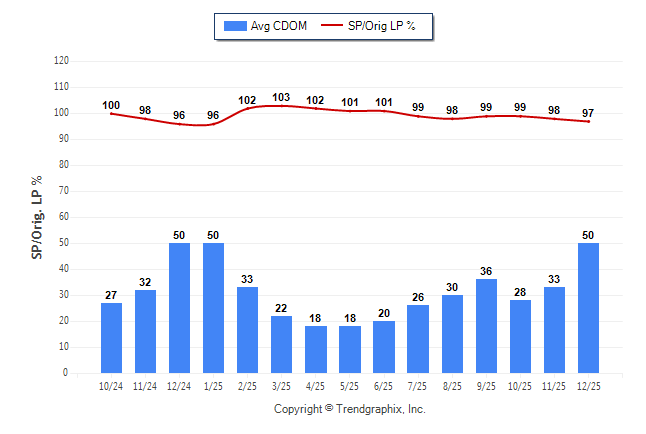Click the 6/25 bar showing 20

pos(383,347)
